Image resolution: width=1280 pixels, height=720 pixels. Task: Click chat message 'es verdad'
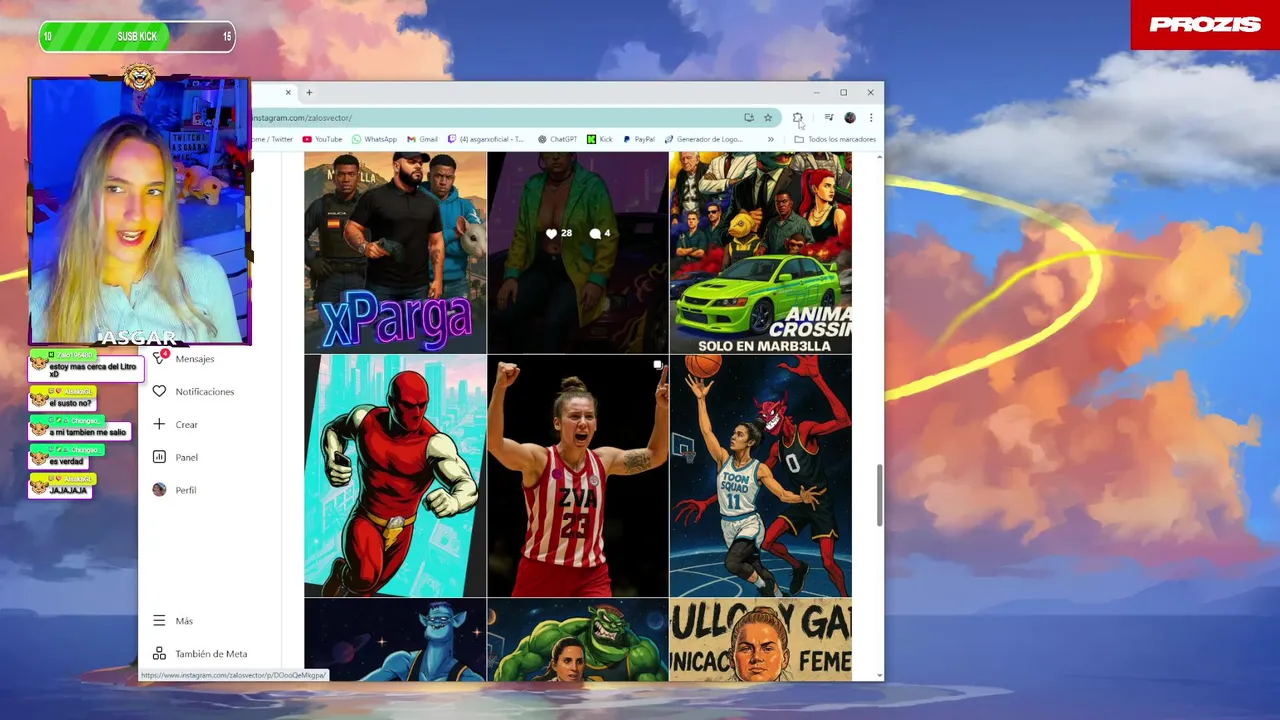tap(67, 457)
